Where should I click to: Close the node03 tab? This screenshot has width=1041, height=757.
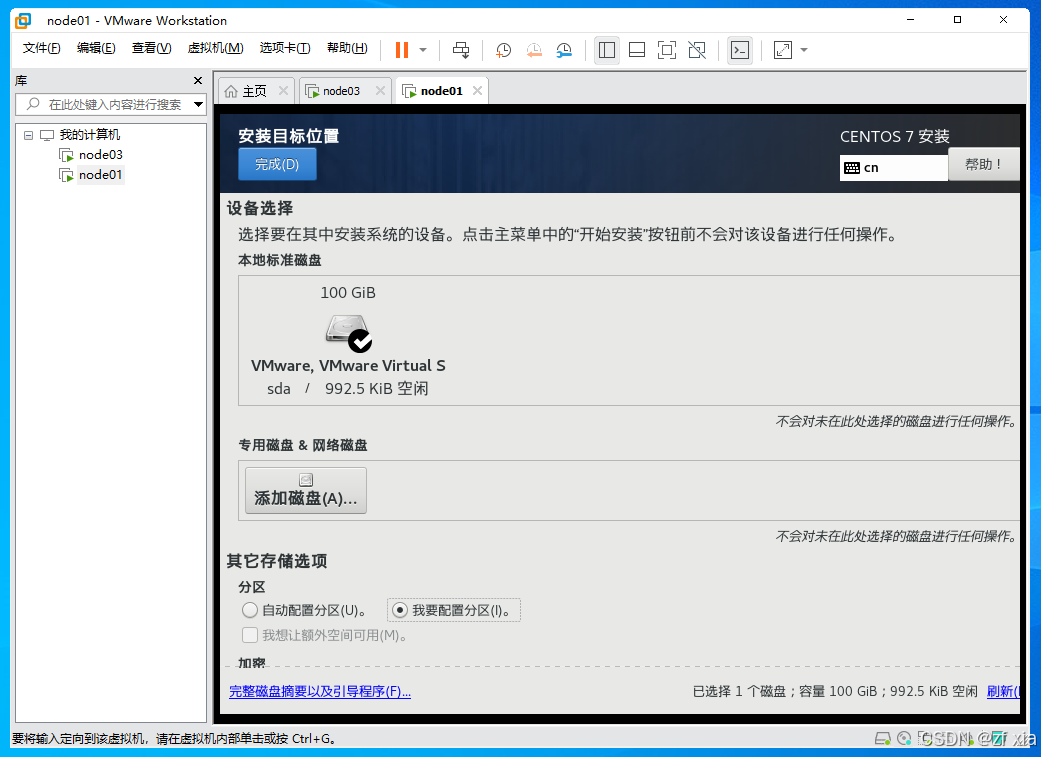(380, 91)
